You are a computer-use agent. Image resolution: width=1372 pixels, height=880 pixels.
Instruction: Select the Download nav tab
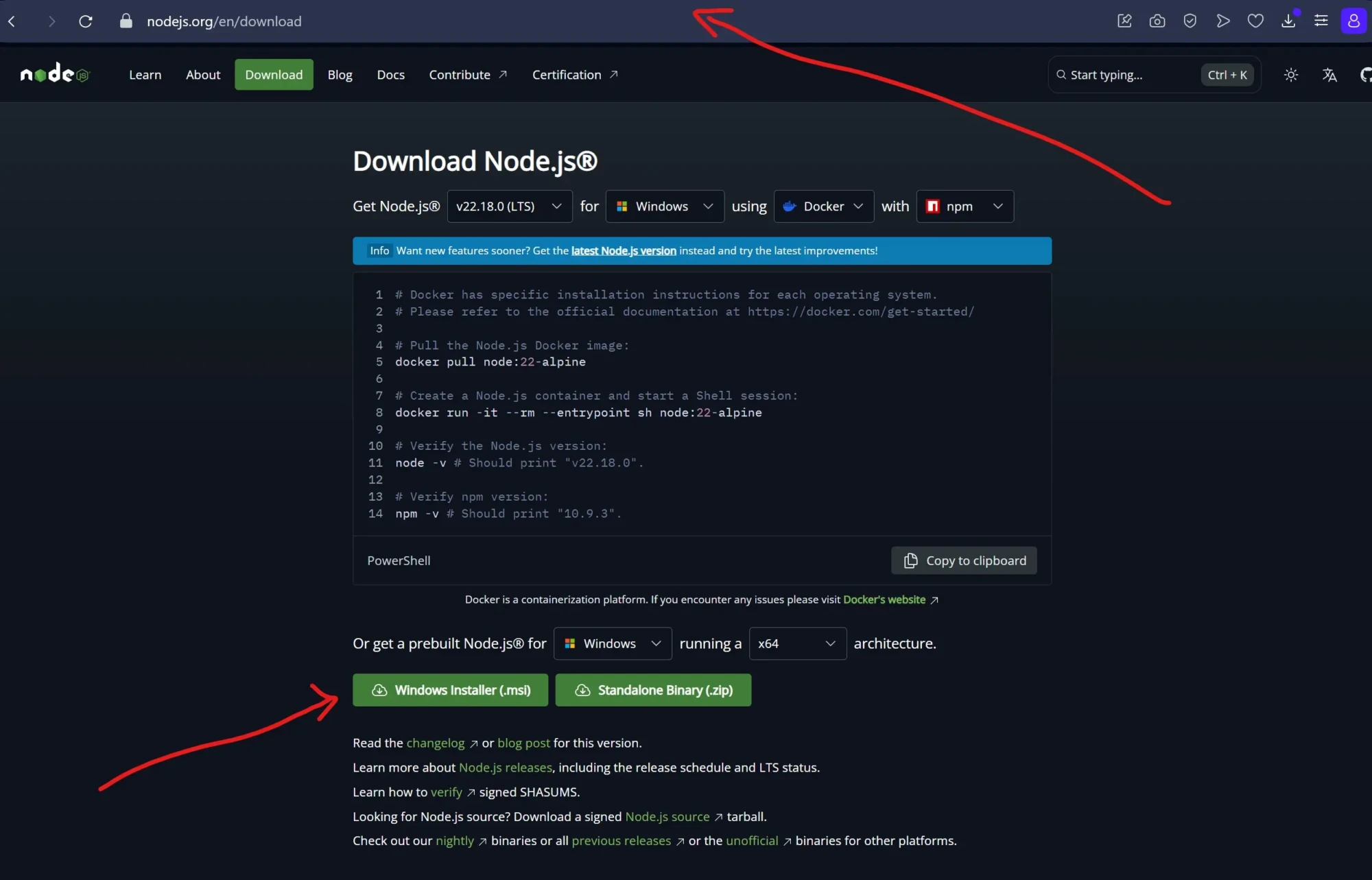[274, 75]
